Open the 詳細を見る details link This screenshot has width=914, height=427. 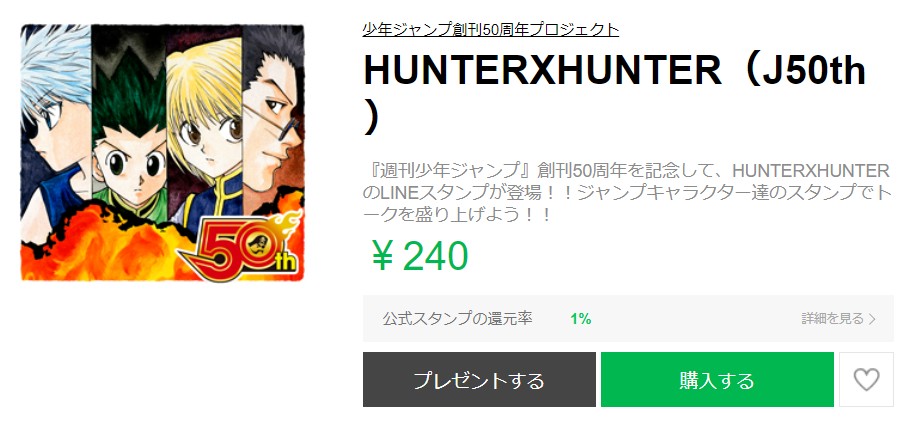(833, 319)
